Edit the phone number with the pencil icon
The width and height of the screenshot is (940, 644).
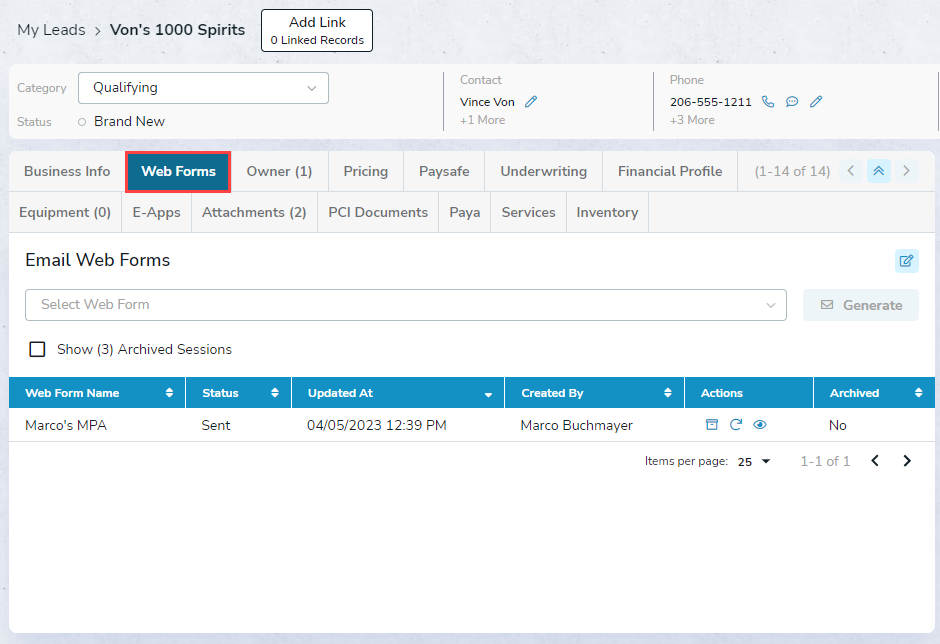816,101
